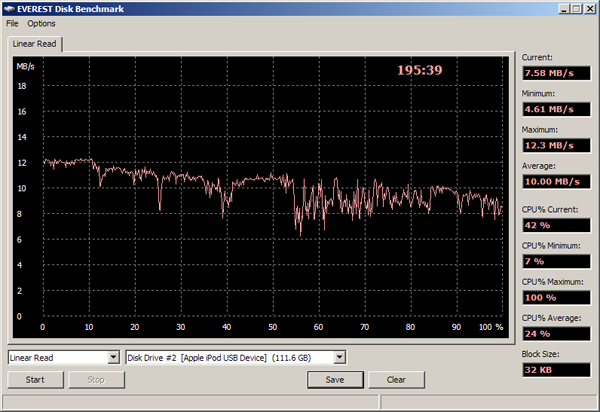Select the Linear Read tab
This screenshot has height=412, width=600.
34,44
